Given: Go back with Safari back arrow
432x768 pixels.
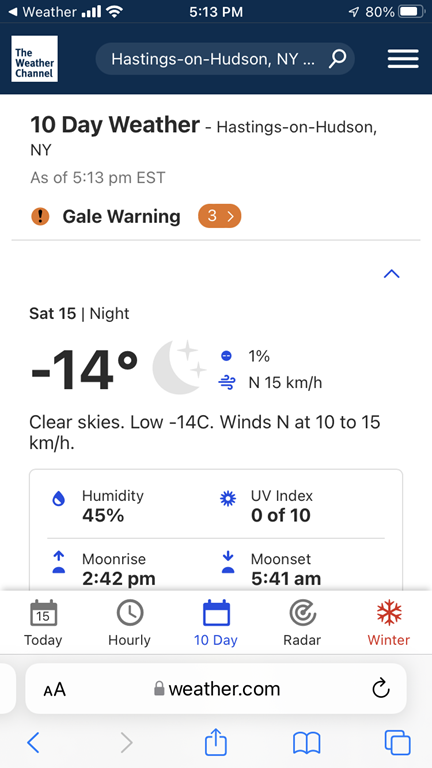Looking at the screenshot, I should 33,743.
